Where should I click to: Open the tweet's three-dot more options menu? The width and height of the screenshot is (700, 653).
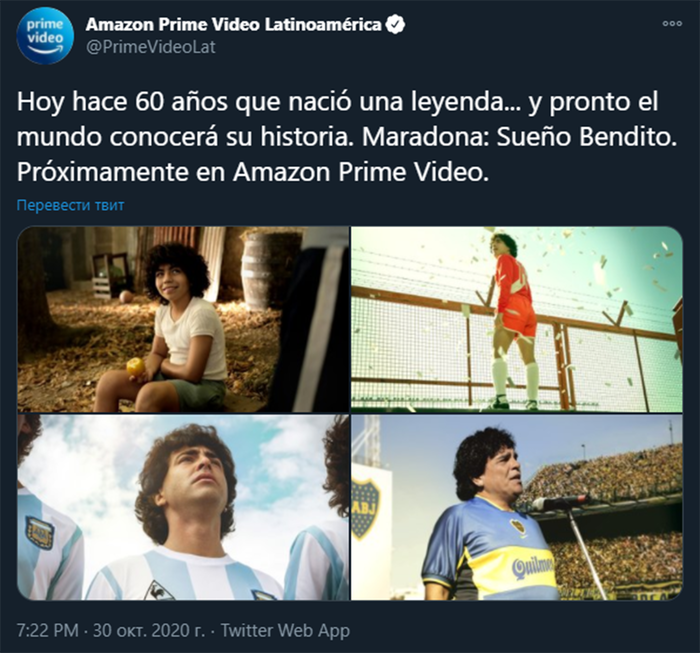(x=672, y=24)
